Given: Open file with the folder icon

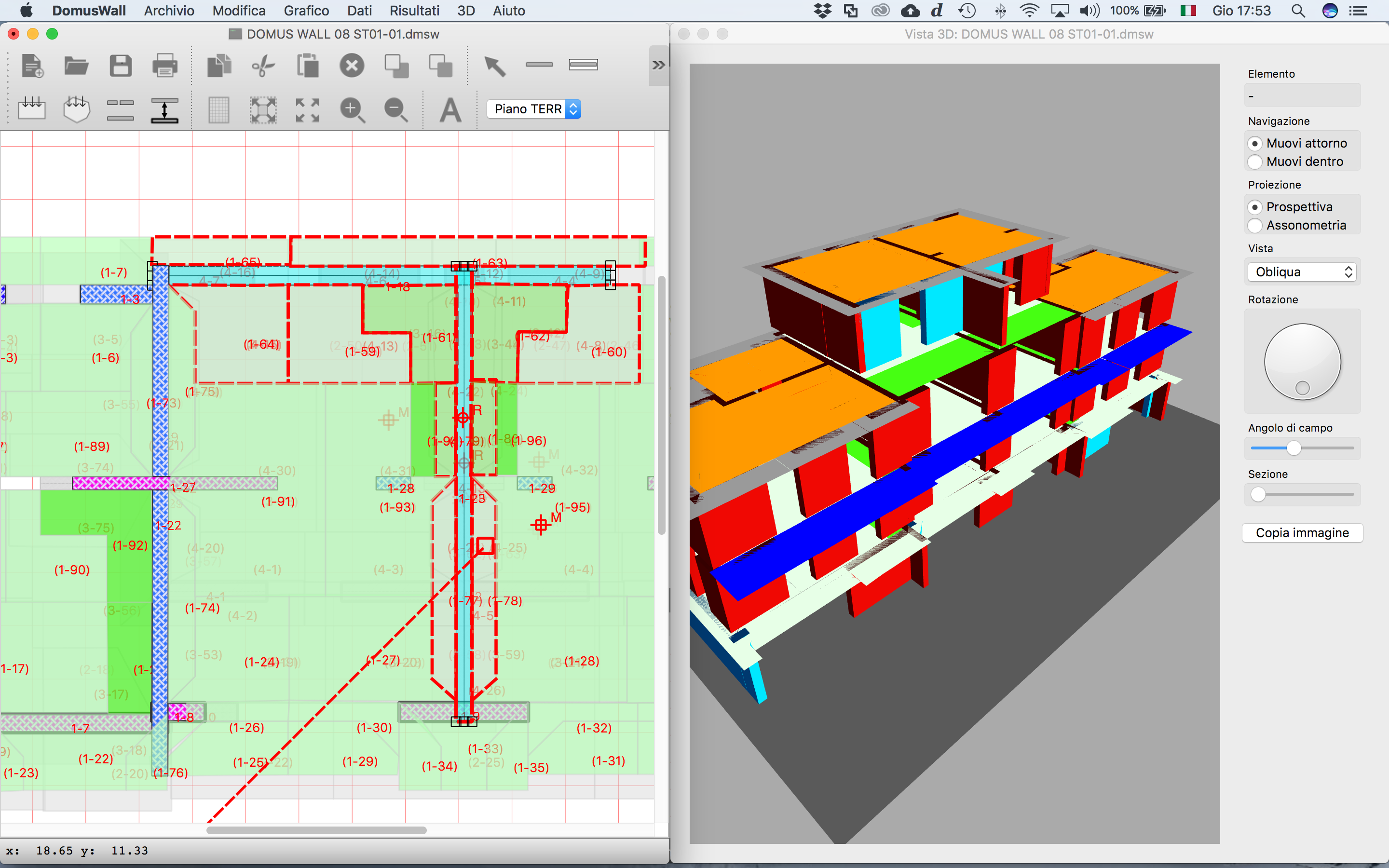Looking at the screenshot, I should (x=76, y=66).
